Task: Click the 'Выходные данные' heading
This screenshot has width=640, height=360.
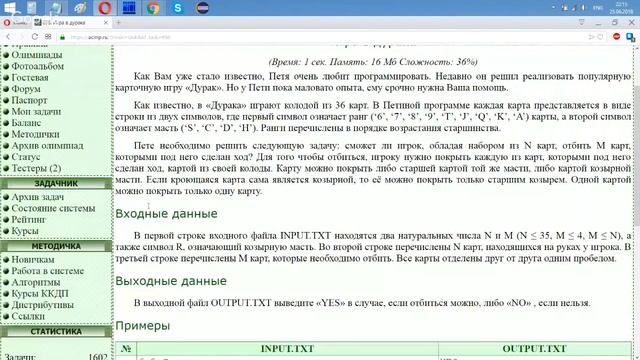Action: pos(171,281)
